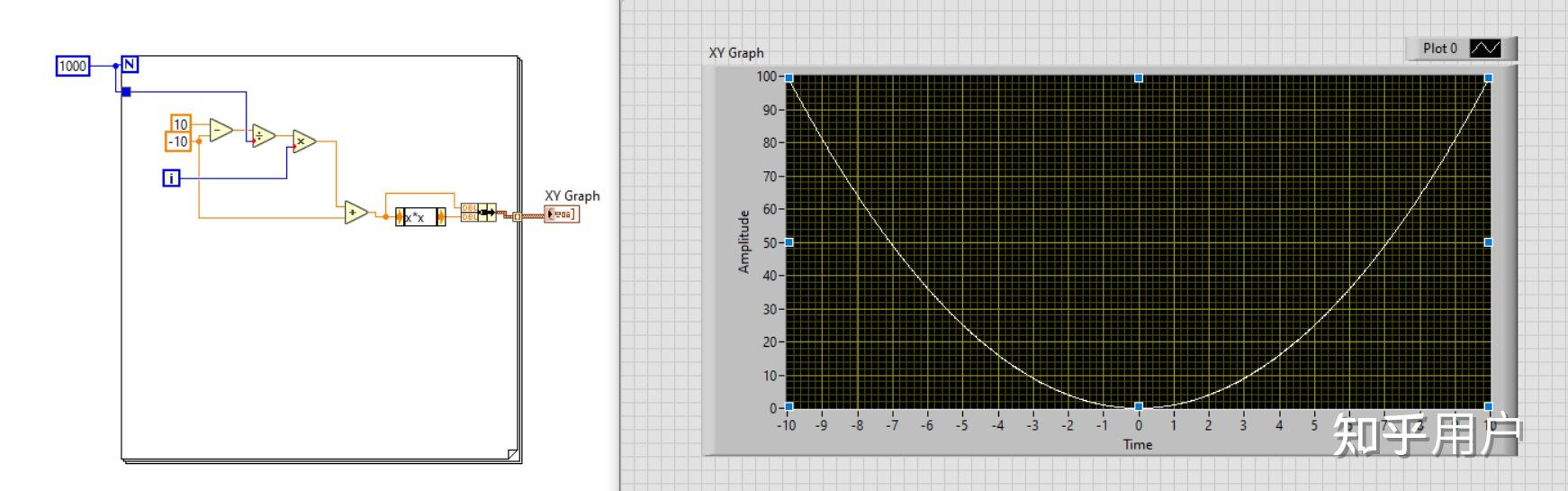Select the Add node in the loop
1568x491 pixels.
356,213
